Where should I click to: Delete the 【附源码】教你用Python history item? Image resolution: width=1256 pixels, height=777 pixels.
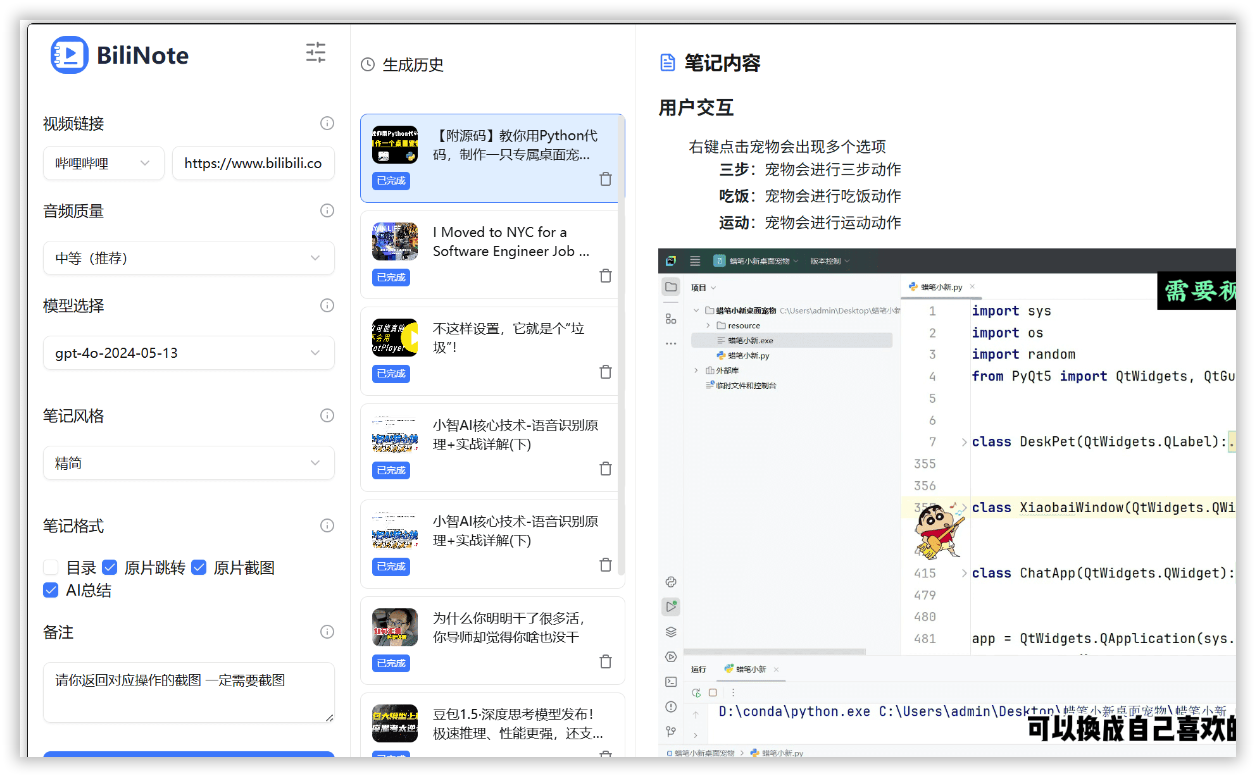tap(605, 179)
